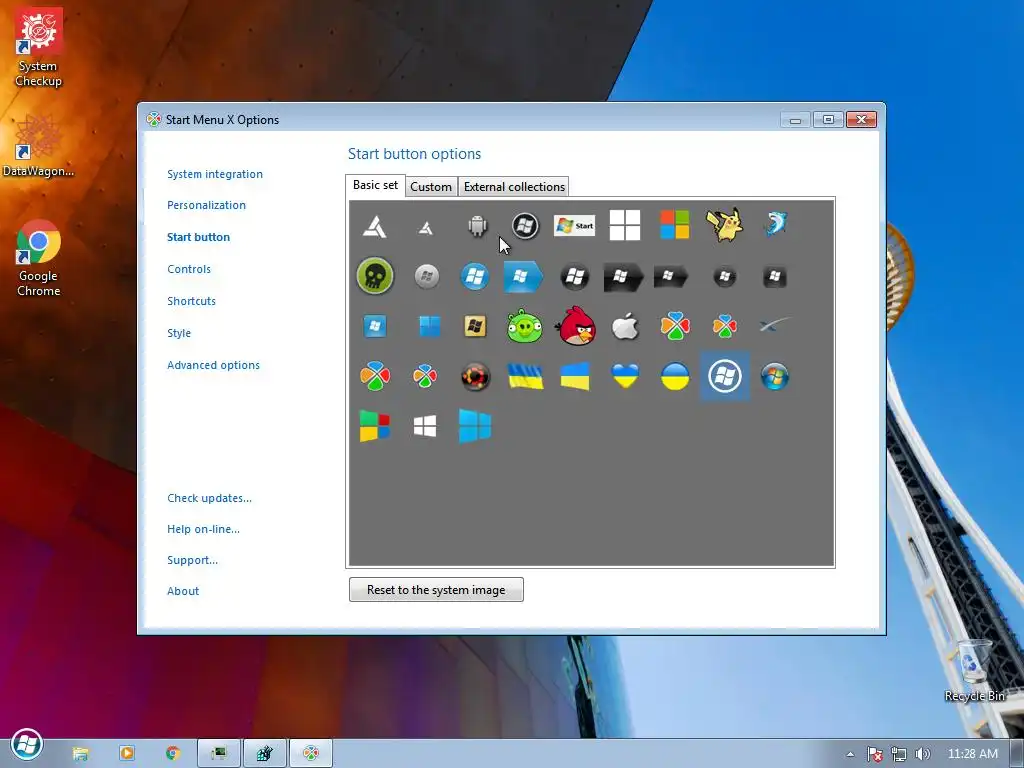The width and height of the screenshot is (1024, 768).
Task: Select the large Assassin's Creed logo
Action: (x=375, y=227)
